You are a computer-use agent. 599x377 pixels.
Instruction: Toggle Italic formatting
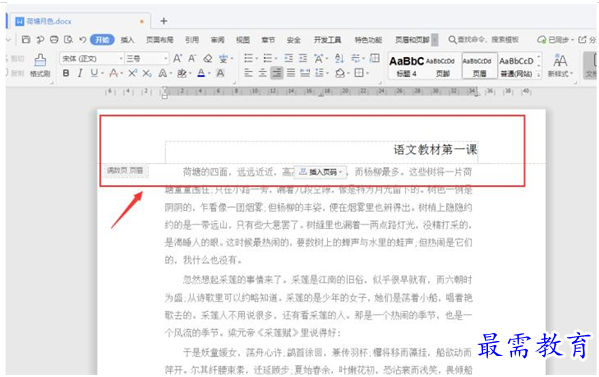80,73
